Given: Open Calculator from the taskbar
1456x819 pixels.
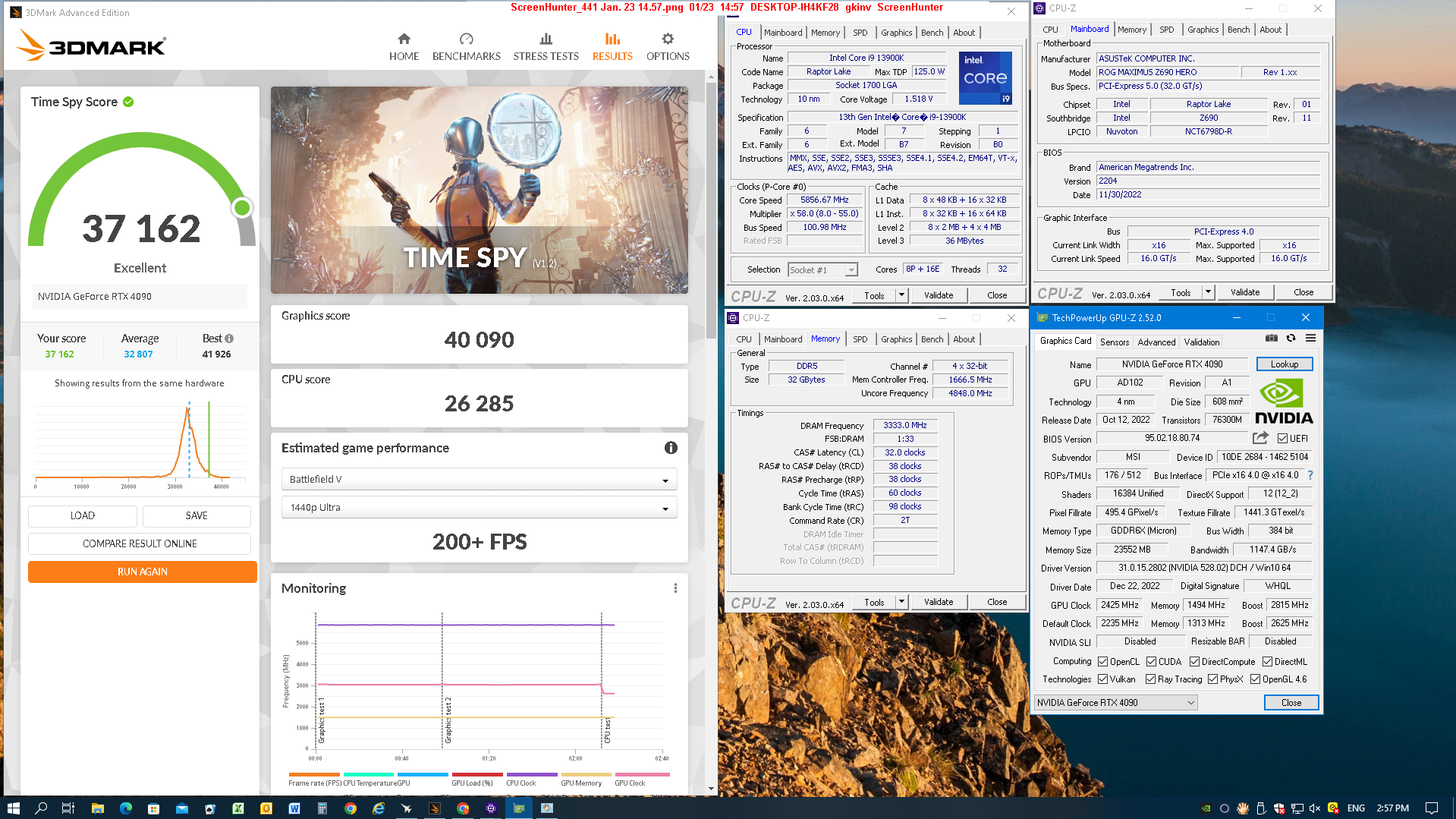Looking at the screenshot, I should 322,808.
